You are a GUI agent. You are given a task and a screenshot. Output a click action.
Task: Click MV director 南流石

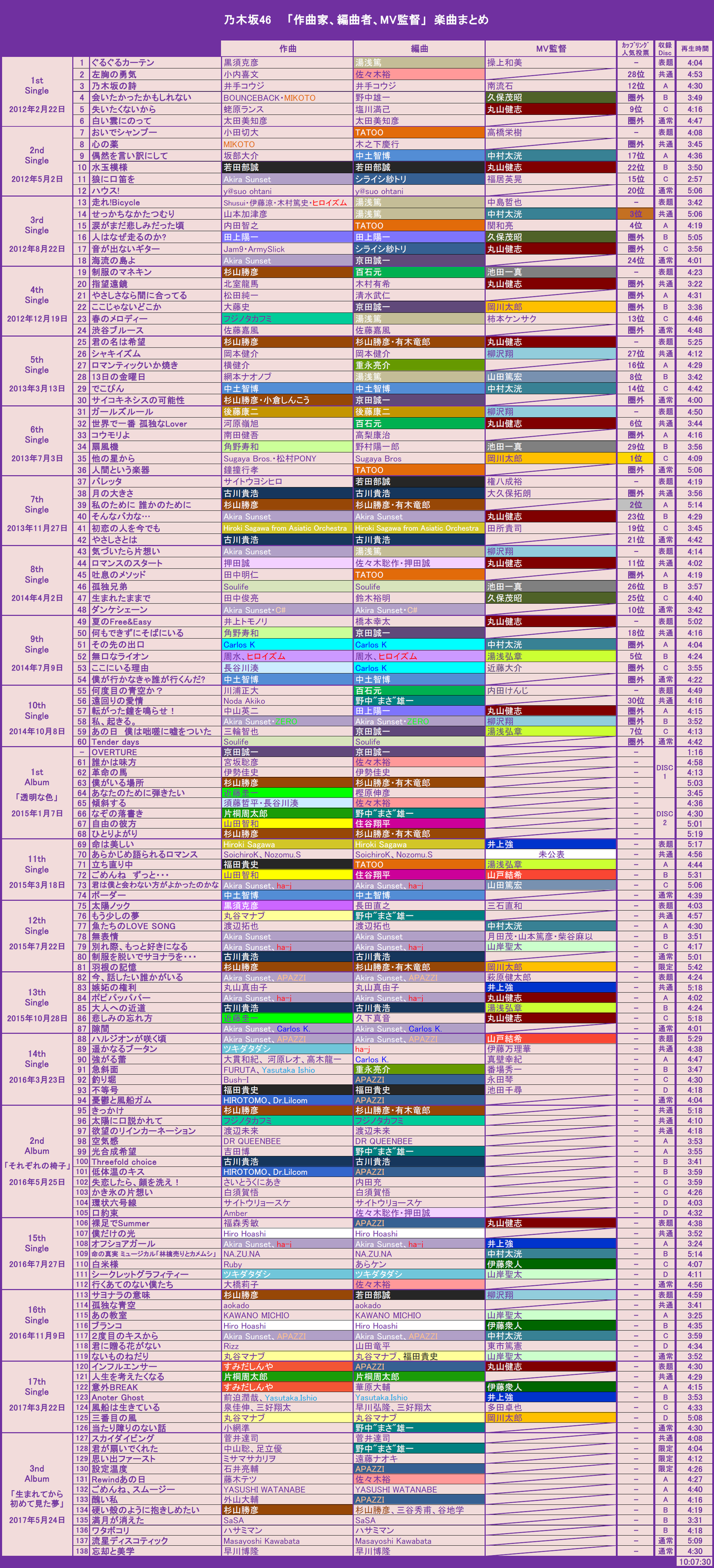point(500,86)
